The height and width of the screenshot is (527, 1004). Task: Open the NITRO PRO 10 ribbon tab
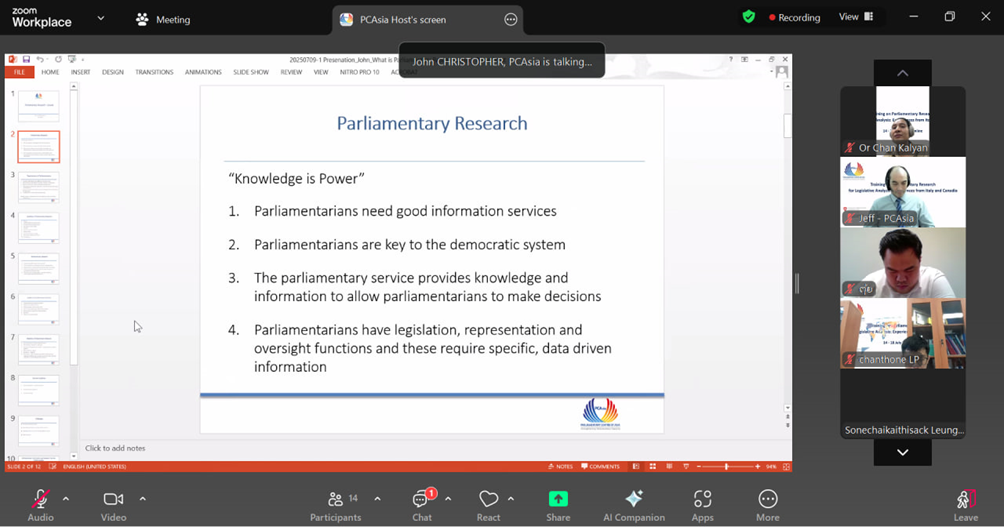tap(359, 72)
